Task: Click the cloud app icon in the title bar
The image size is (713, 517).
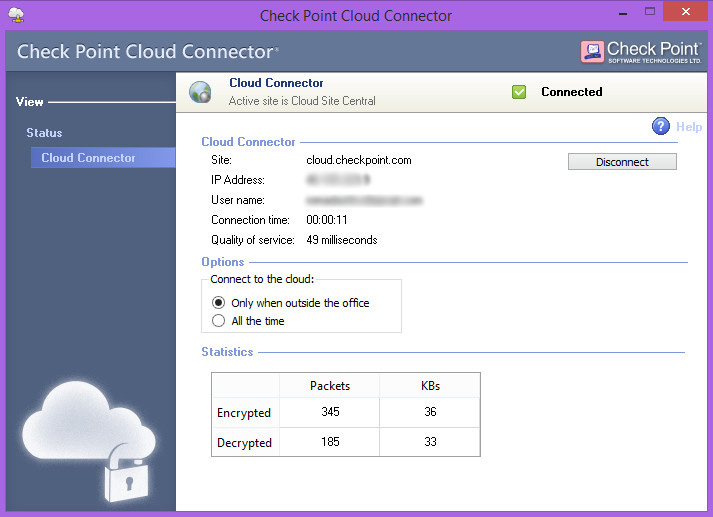Action: pos(16,15)
